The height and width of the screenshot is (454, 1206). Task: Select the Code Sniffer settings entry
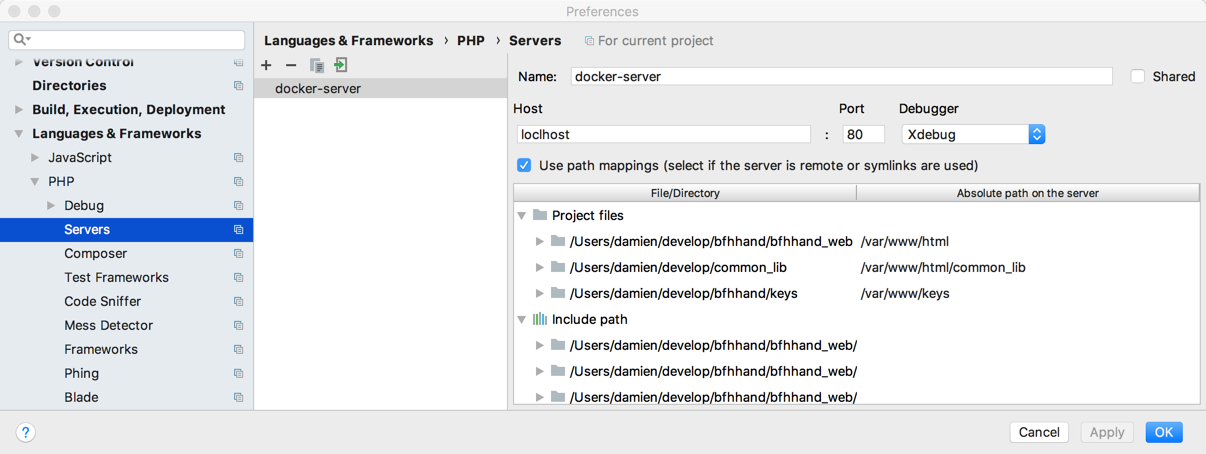pos(102,302)
